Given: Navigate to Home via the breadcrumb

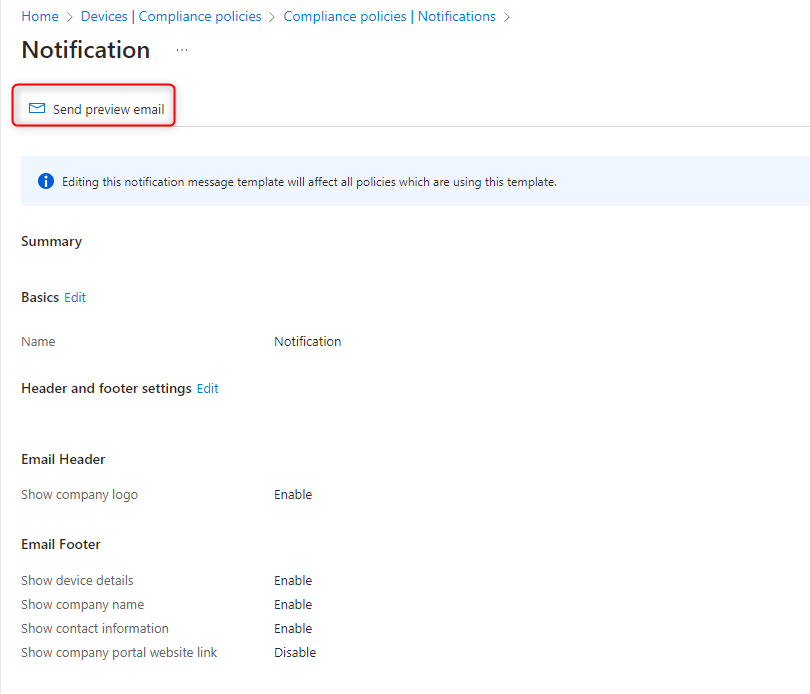Looking at the screenshot, I should 39,16.
